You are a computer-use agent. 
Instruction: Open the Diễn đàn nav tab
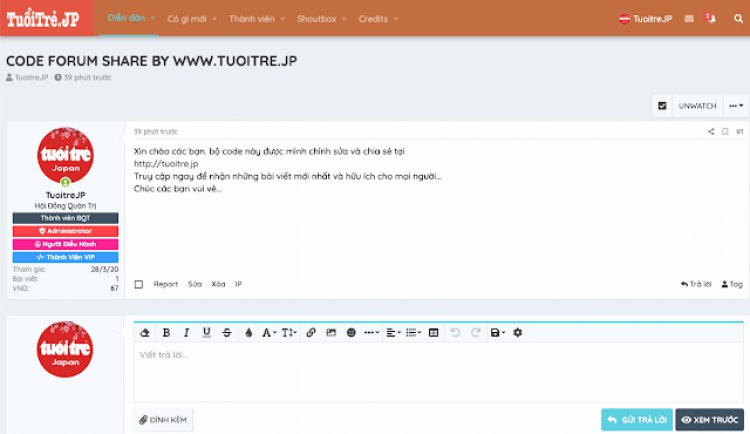coord(126,18)
